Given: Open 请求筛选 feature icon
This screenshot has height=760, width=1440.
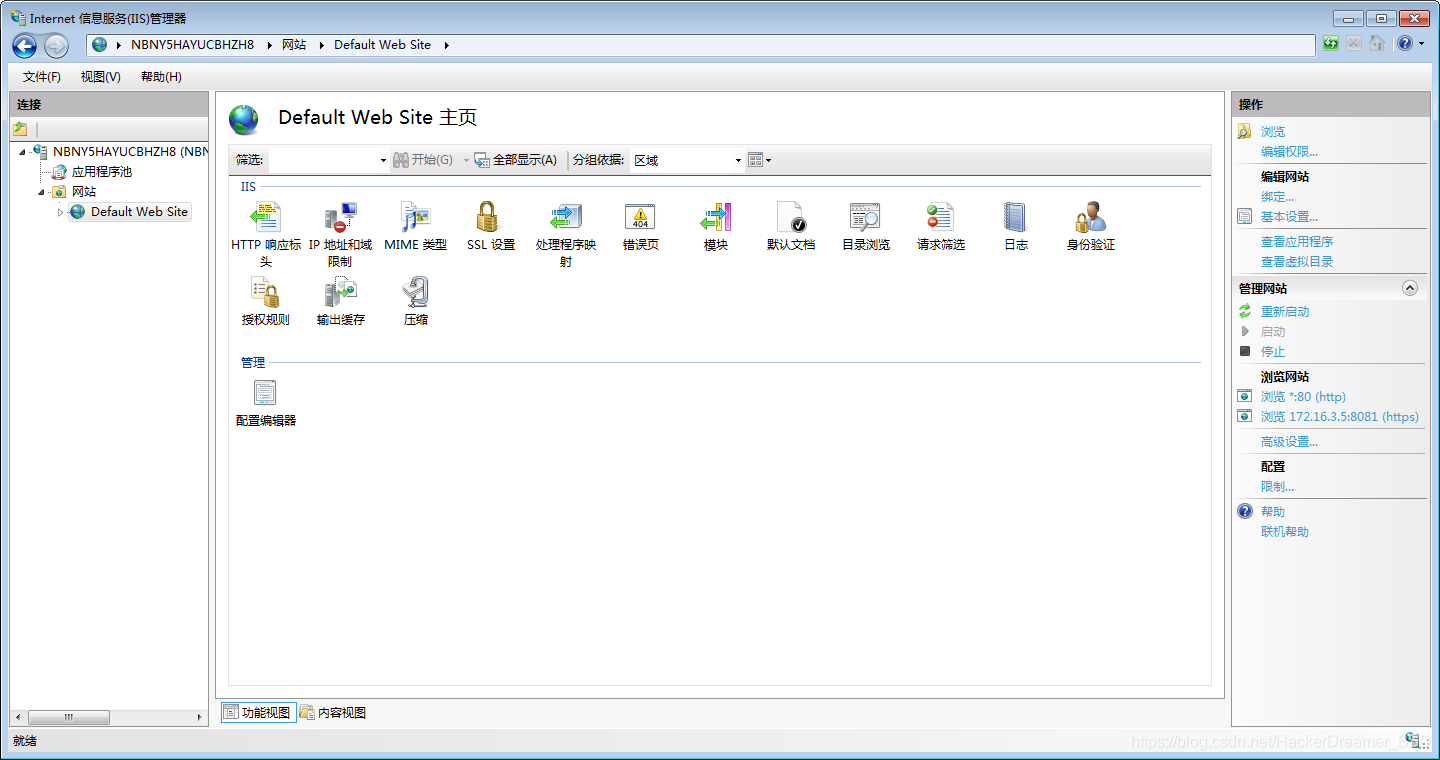Looking at the screenshot, I should (940, 218).
